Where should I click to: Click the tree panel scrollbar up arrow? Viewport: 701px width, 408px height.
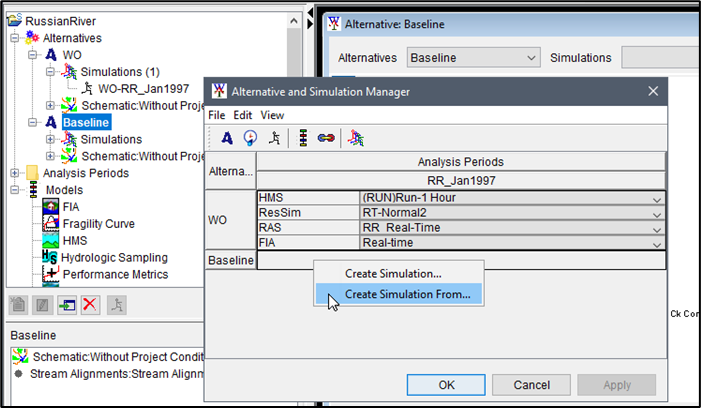click(x=294, y=21)
